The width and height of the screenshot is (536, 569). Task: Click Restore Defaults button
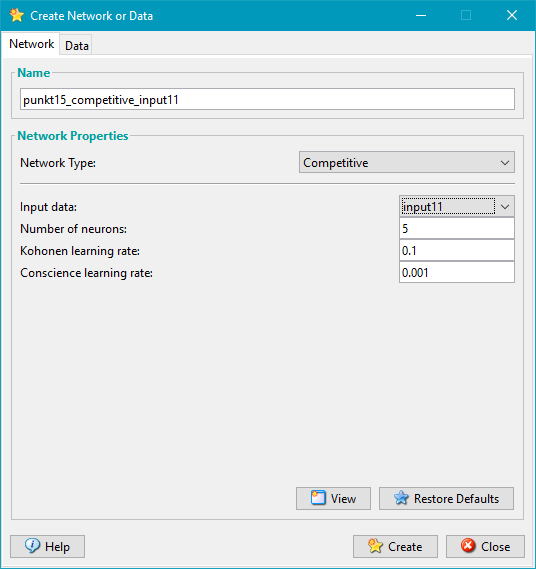pos(446,499)
